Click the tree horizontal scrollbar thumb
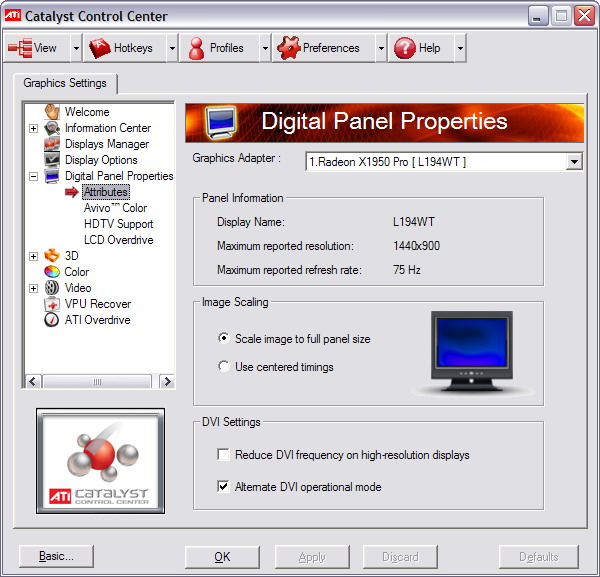The height and width of the screenshot is (577, 600). tap(97, 381)
